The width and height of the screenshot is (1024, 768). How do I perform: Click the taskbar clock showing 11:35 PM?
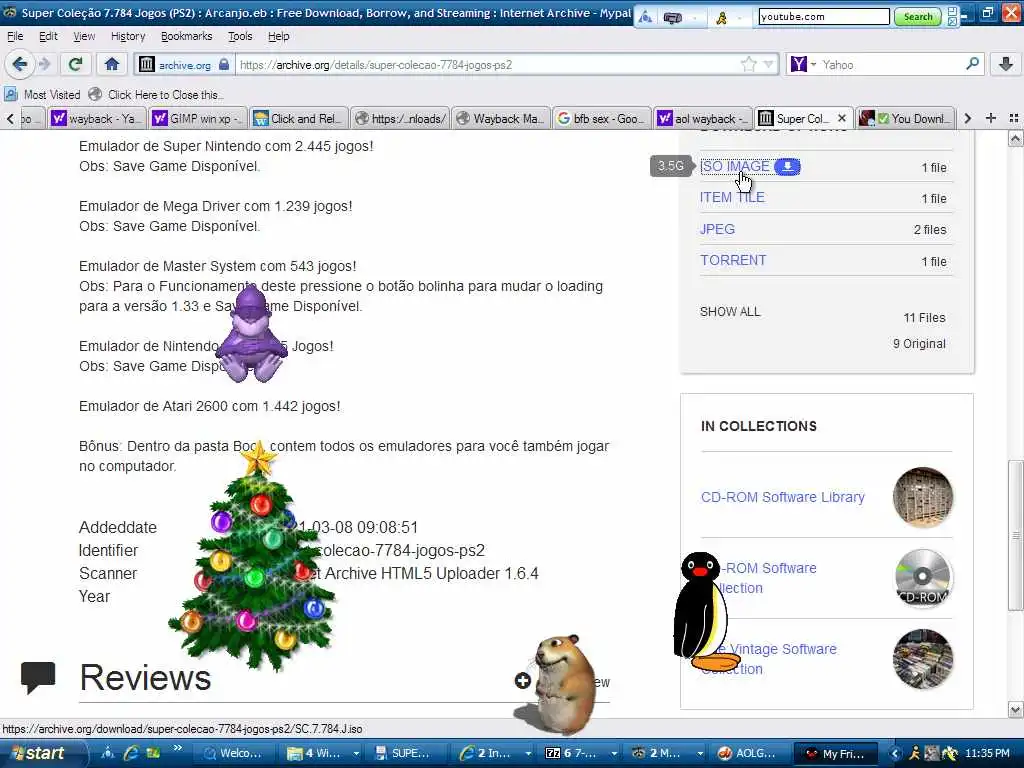pyautogui.click(x=987, y=754)
